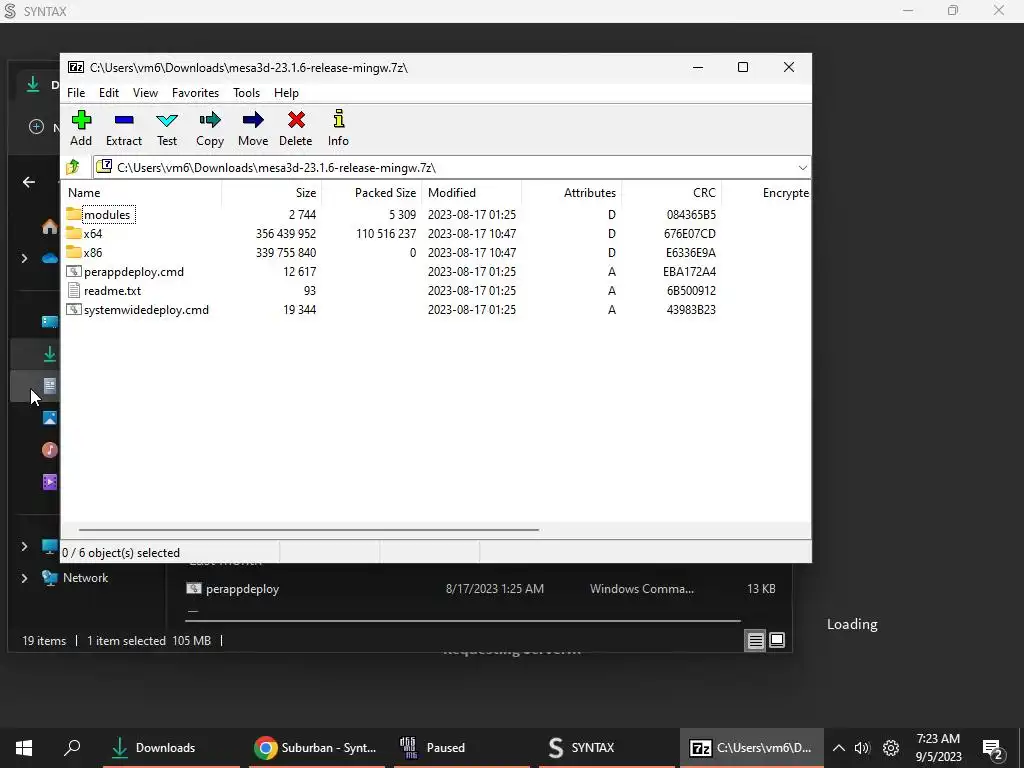Open the settings gear tray icon
1024x768 pixels.
(x=891, y=748)
